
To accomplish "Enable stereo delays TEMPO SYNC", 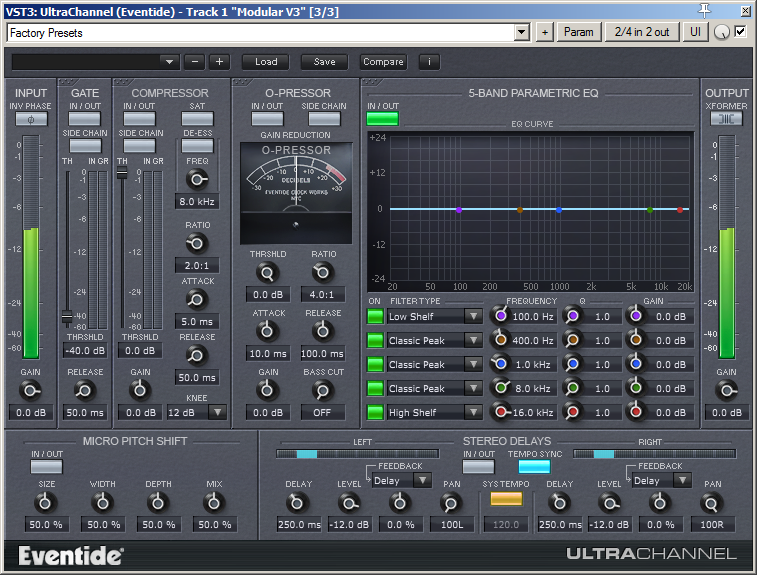I will [533, 467].
